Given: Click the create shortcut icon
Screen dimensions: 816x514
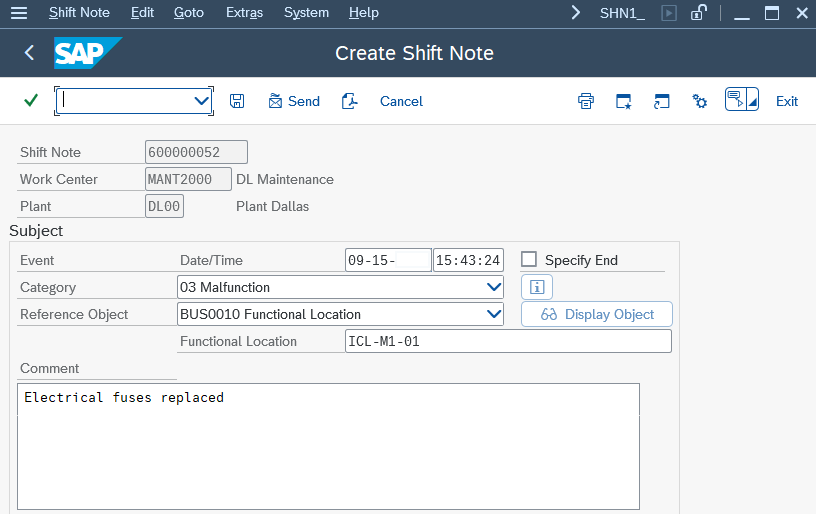Looking at the screenshot, I should click(x=661, y=101).
